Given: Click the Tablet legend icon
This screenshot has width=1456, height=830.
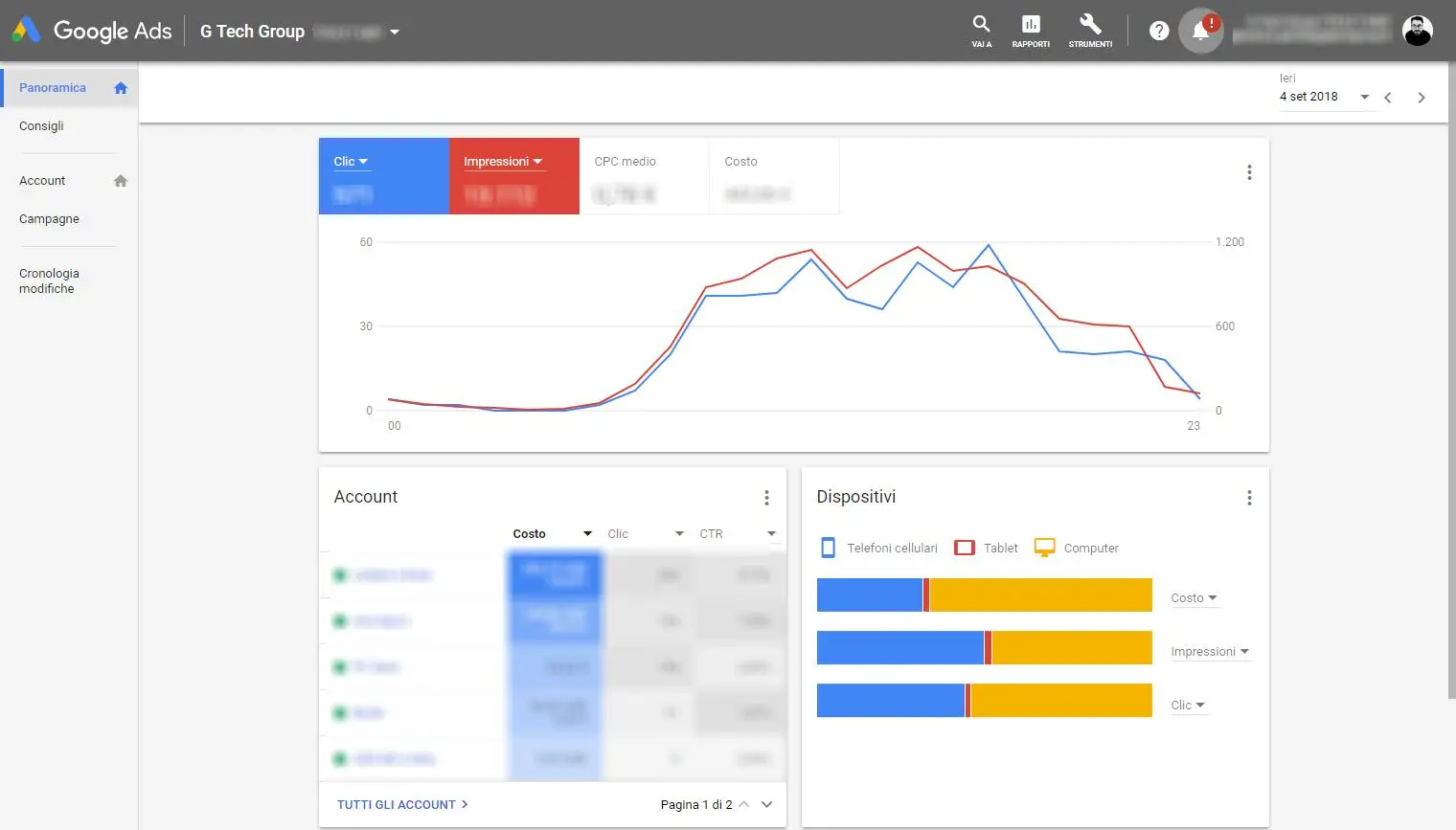Looking at the screenshot, I should pyautogui.click(x=965, y=548).
